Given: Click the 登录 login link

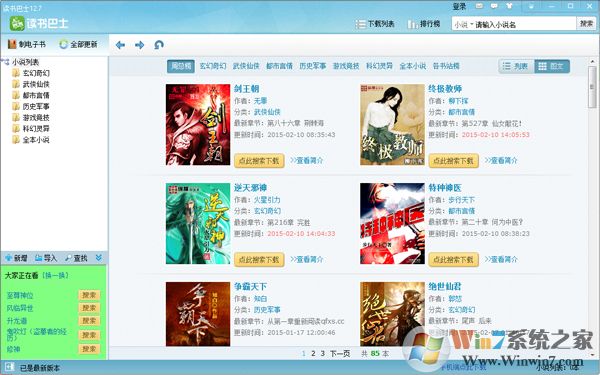Looking at the screenshot, I should [x=460, y=6].
